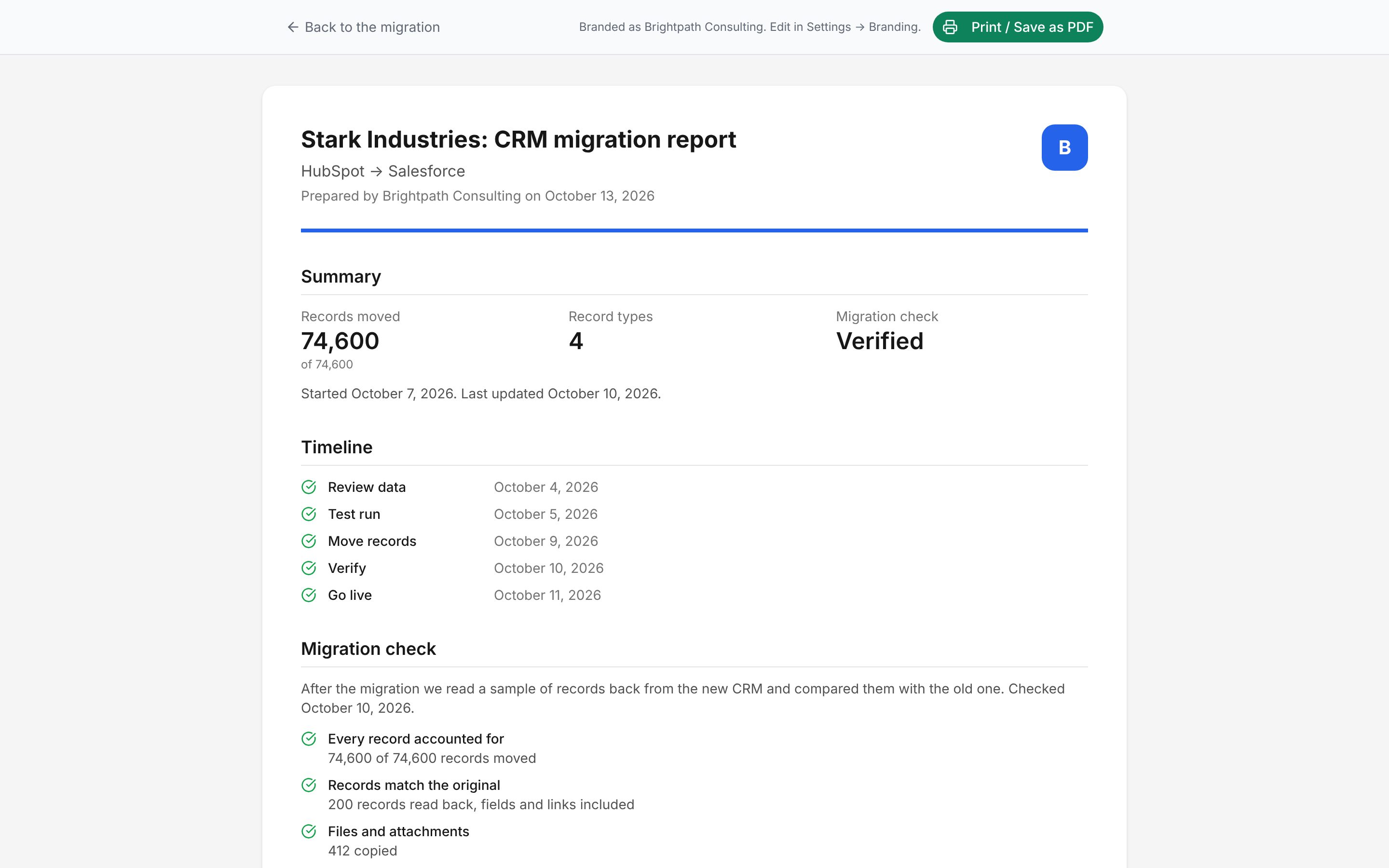Click the October 11, 2026 date
Viewport: 1389px width, 868px height.
point(547,595)
